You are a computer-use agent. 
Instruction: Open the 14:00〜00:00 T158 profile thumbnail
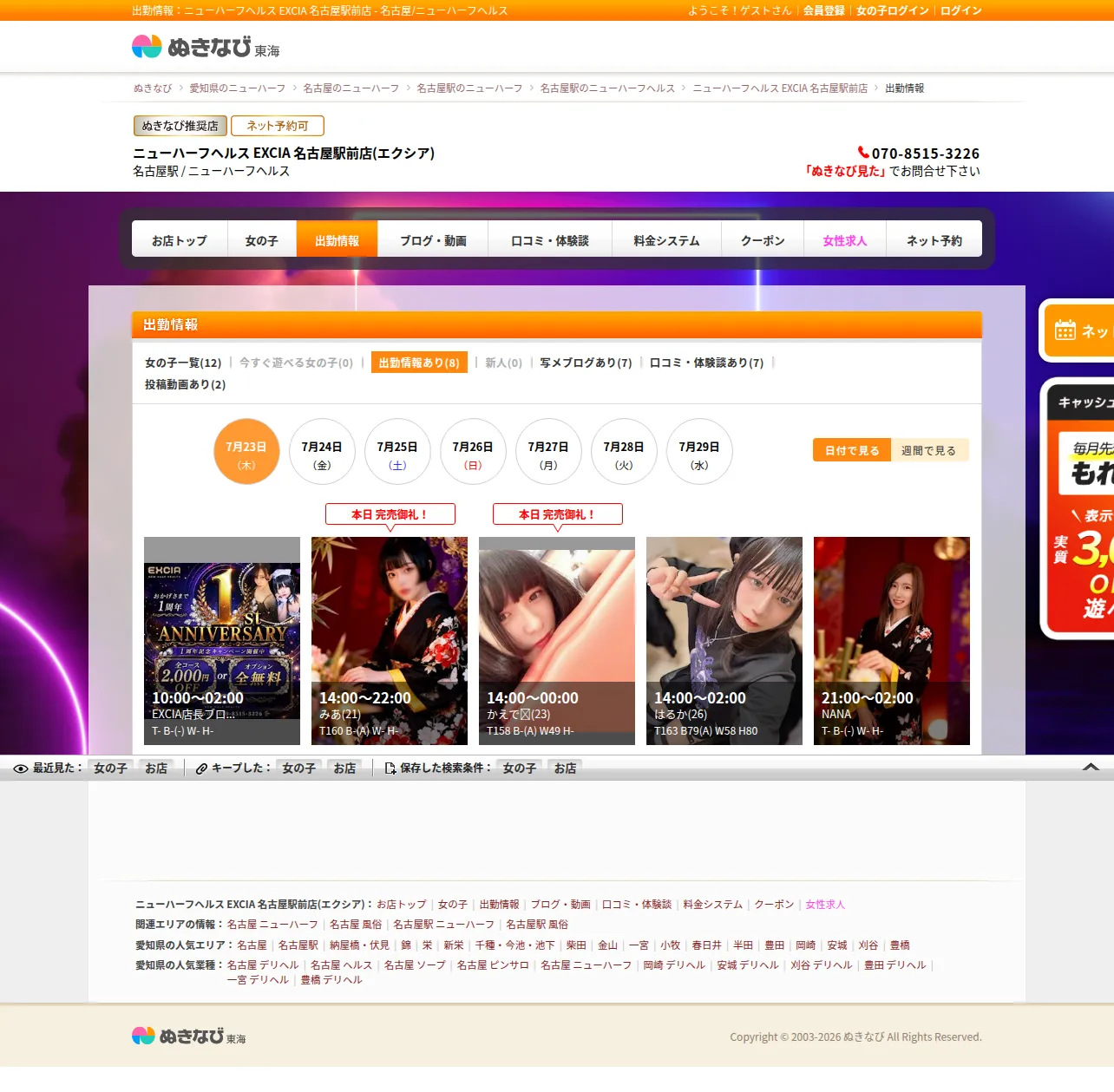click(x=557, y=641)
